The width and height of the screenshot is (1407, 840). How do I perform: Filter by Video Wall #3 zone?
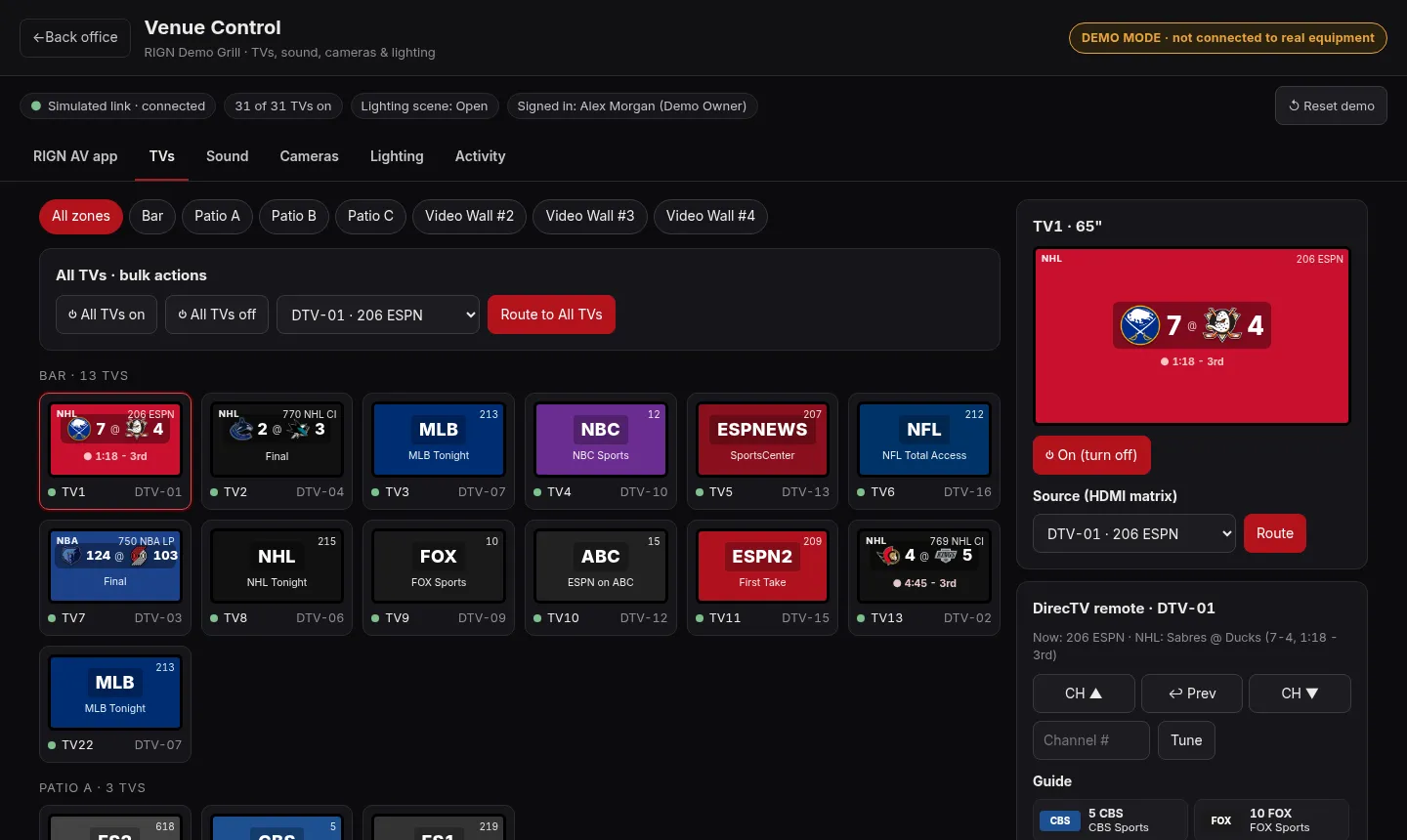pyautogui.click(x=590, y=216)
